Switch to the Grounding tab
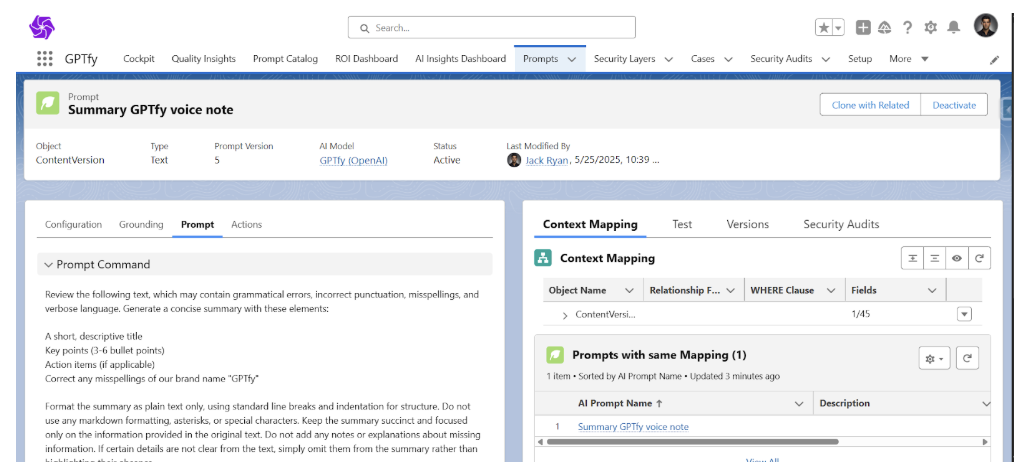This screenshot has height=464, width=1022. tap(141, 224)
